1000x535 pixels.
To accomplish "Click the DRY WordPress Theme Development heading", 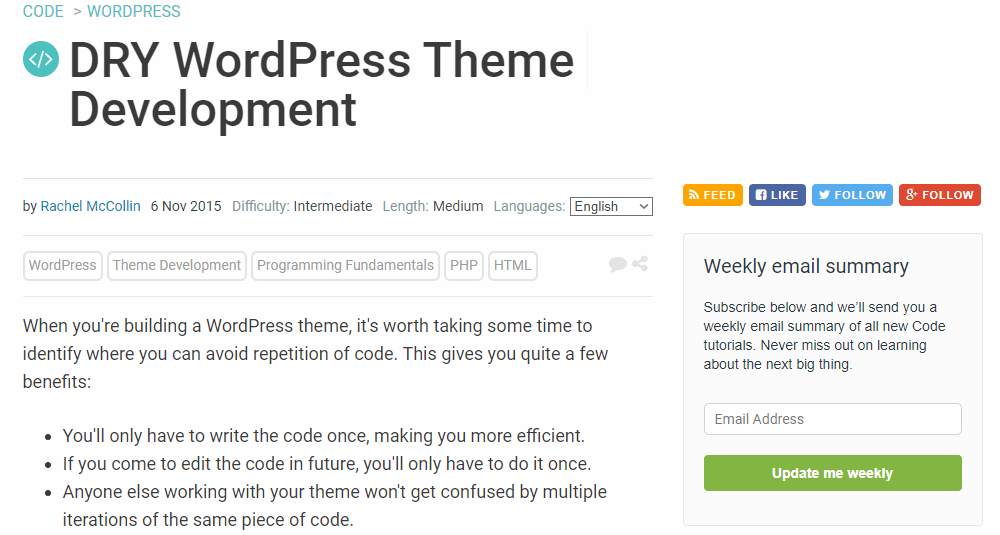I will click(x=320, y=85).
